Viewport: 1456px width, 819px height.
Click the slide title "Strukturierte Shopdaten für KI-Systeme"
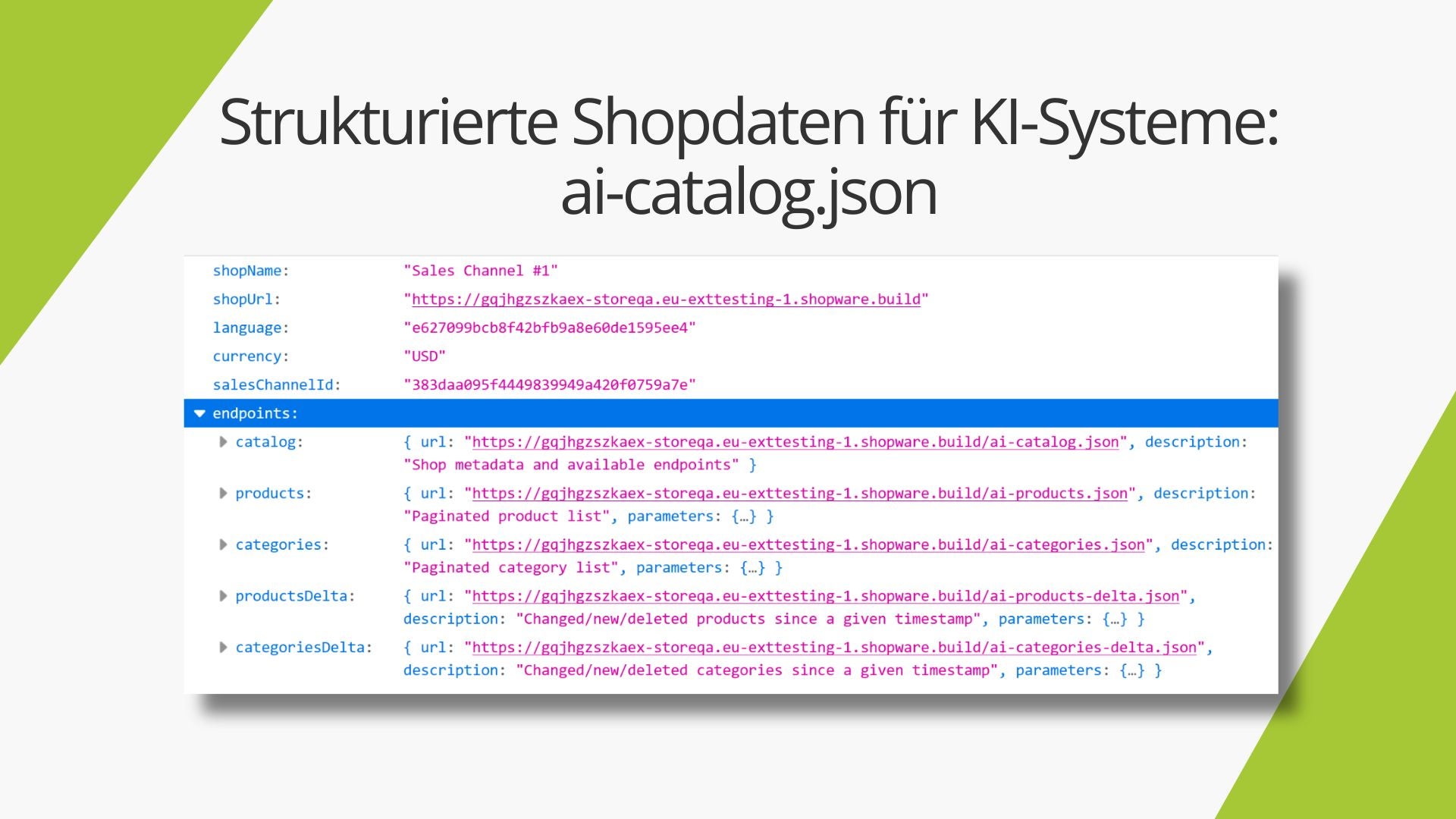748,123
